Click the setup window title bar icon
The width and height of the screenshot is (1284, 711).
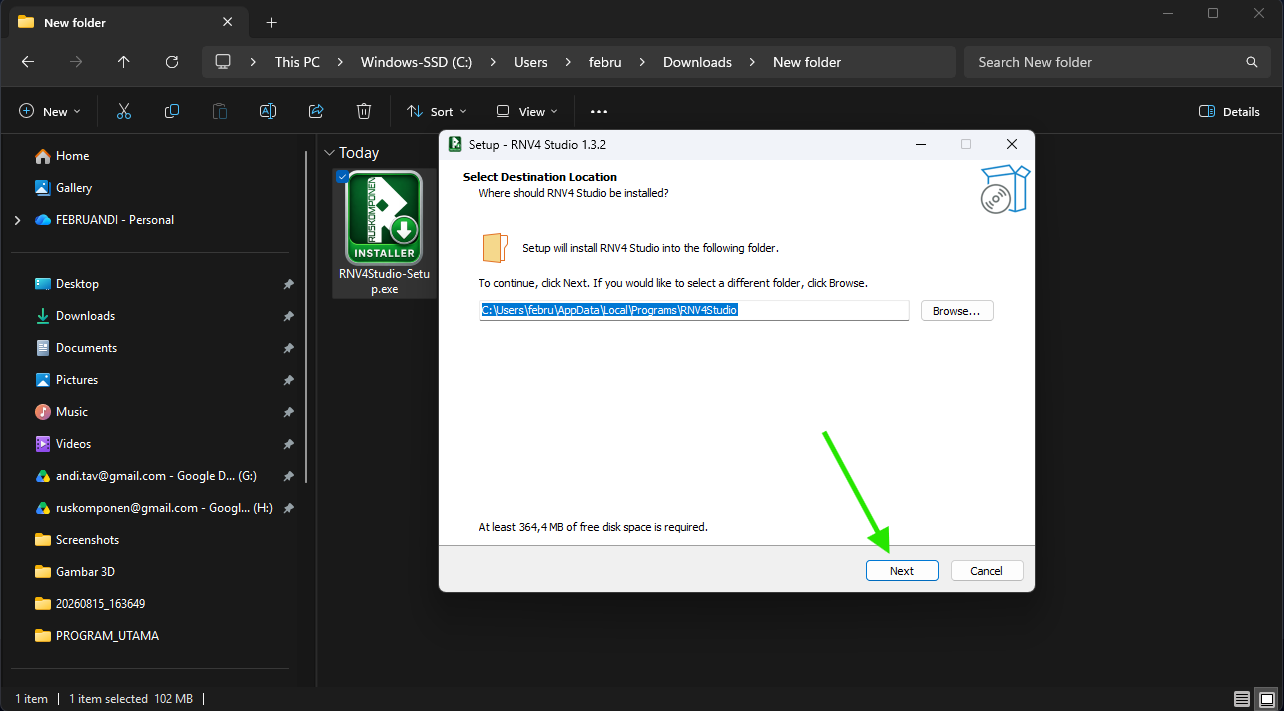[x=455, y=144]
